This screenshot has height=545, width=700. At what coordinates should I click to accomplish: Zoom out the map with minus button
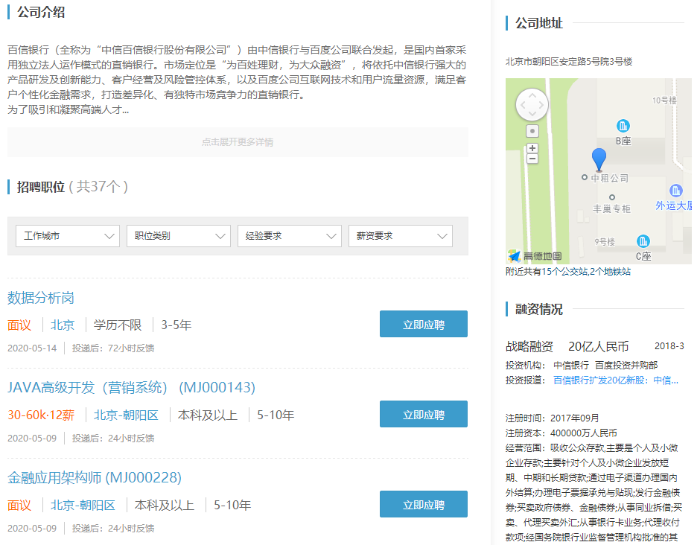[532, 159]
